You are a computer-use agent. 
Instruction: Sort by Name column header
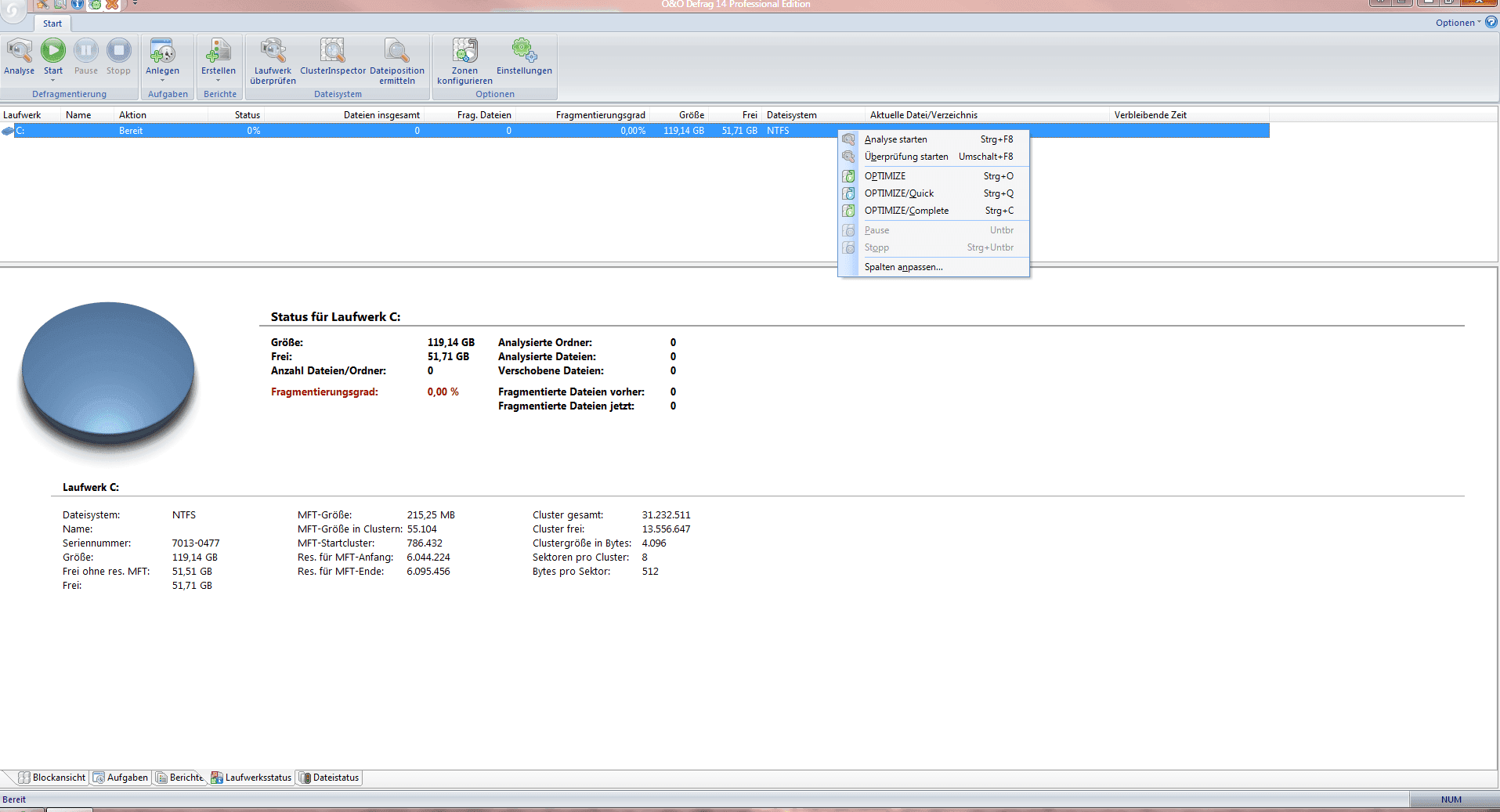pyautogui.click(x=89, y=115)
